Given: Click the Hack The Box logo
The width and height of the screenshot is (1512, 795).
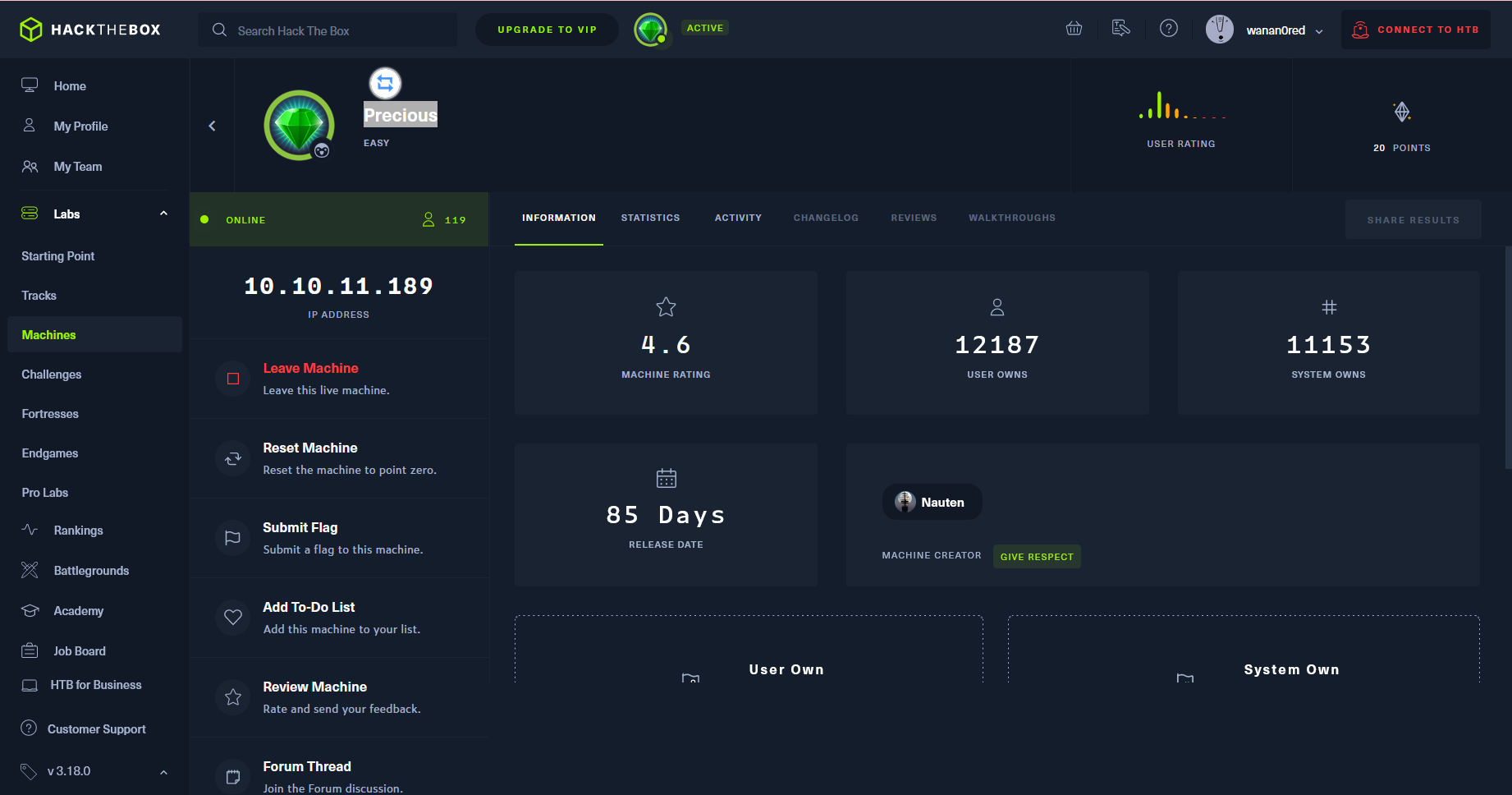Looking at the screenshot, I should pos(90,30).
